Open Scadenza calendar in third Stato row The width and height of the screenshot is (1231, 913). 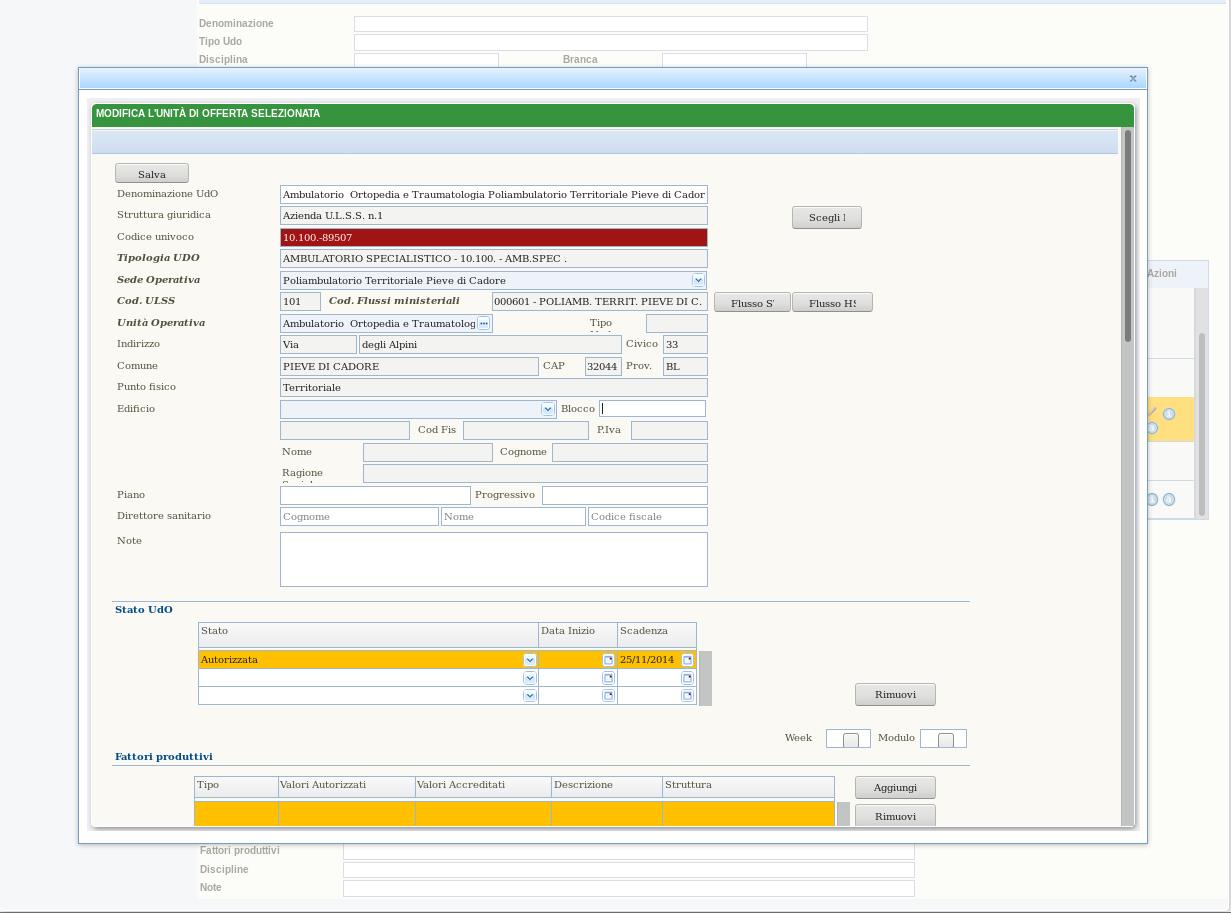tap(687, 695)
